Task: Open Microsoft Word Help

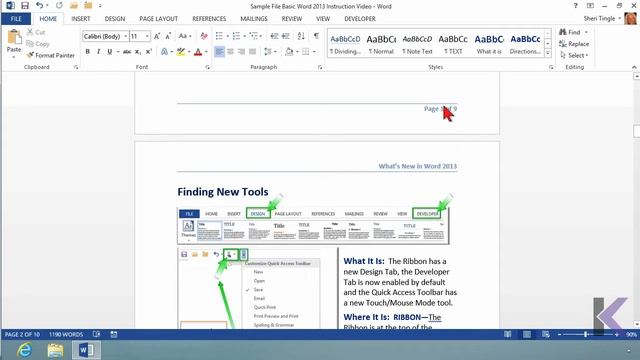Action: click(x=576, y=6)
